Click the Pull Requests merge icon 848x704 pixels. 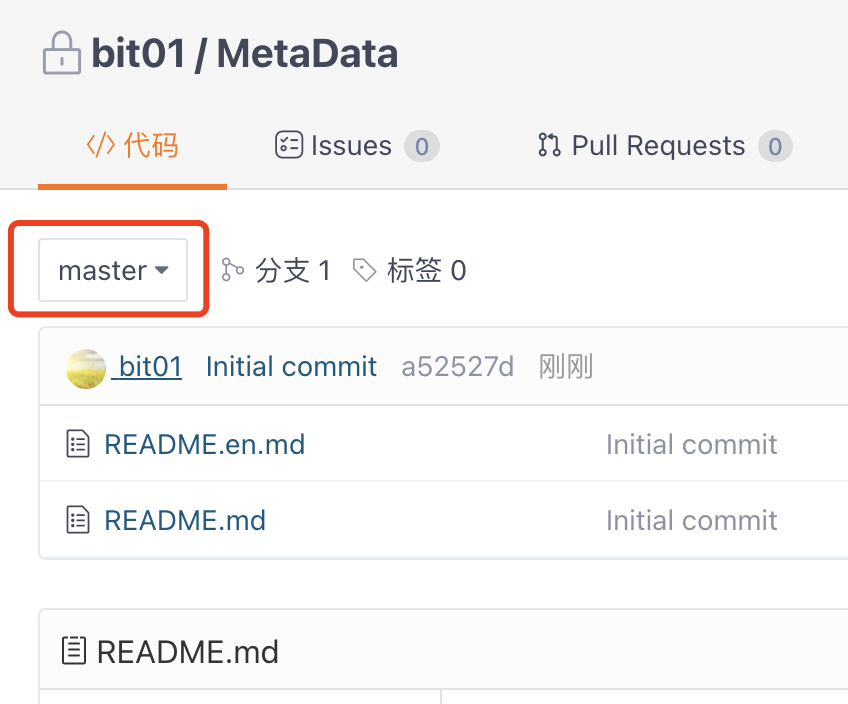[549, 145]
